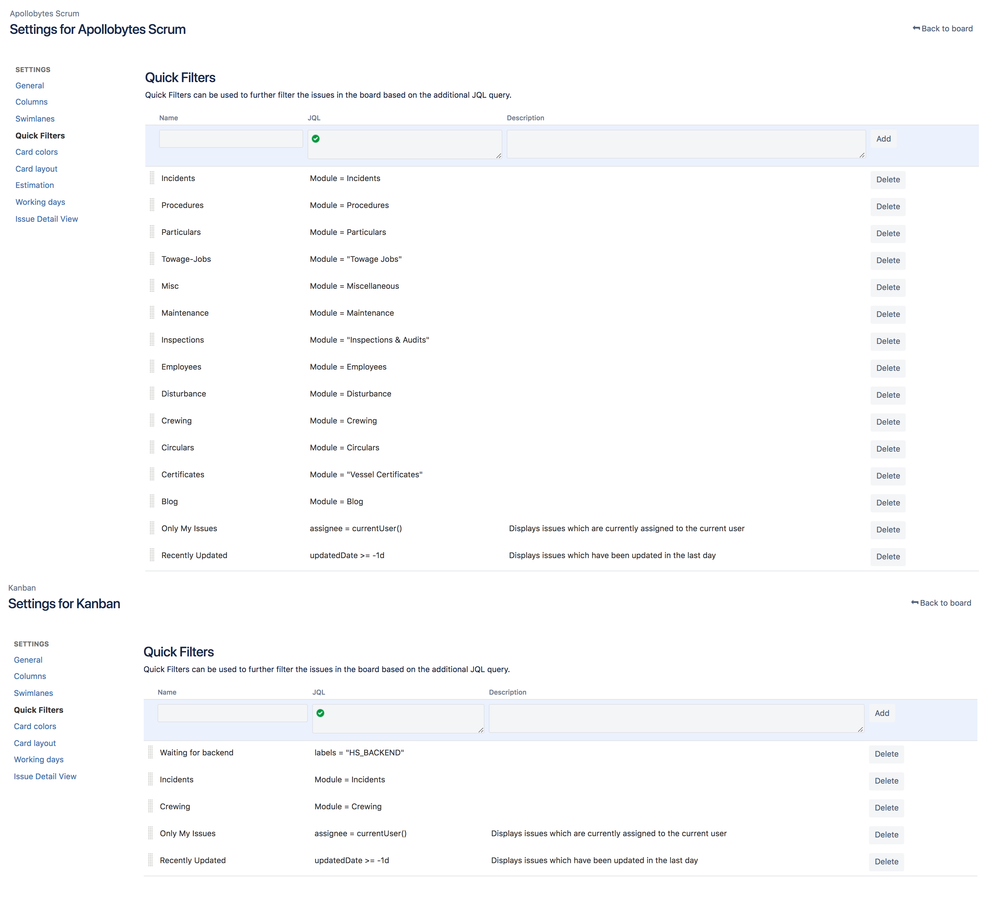
Task: Delete the Procedures quick filter
Action: pyautogui.click(x=888, y=206)
